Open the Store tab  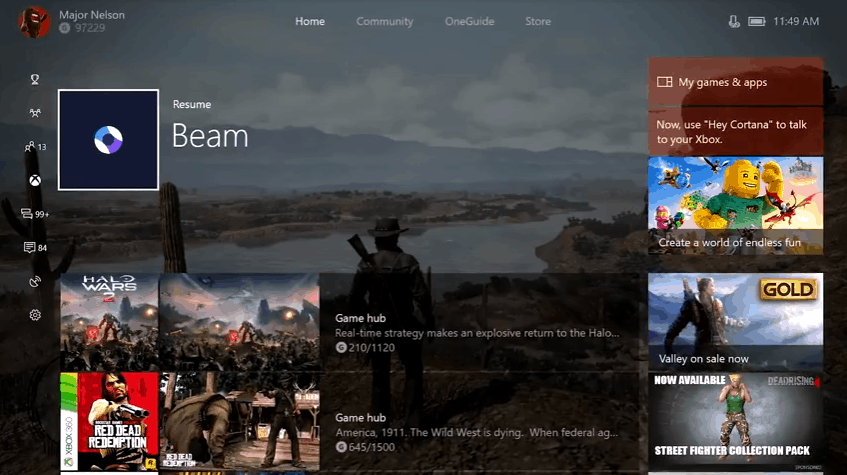tap(538, 22)
